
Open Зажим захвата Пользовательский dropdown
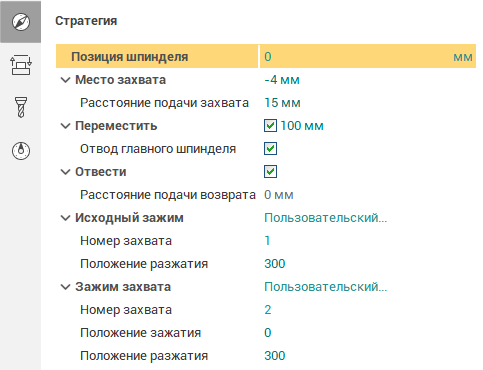(x=326, y=287)
